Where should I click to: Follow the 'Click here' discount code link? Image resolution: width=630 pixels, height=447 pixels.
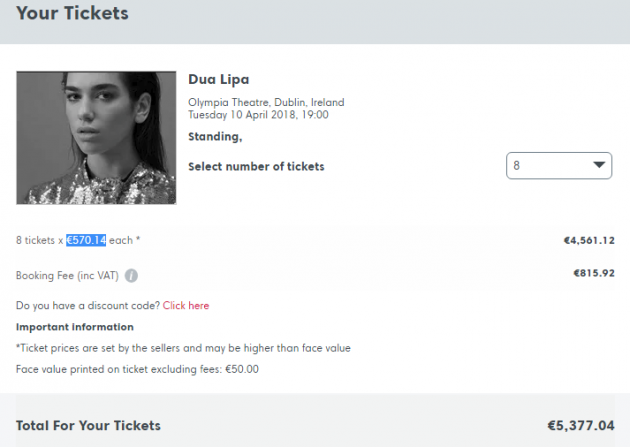click(186, 305)
